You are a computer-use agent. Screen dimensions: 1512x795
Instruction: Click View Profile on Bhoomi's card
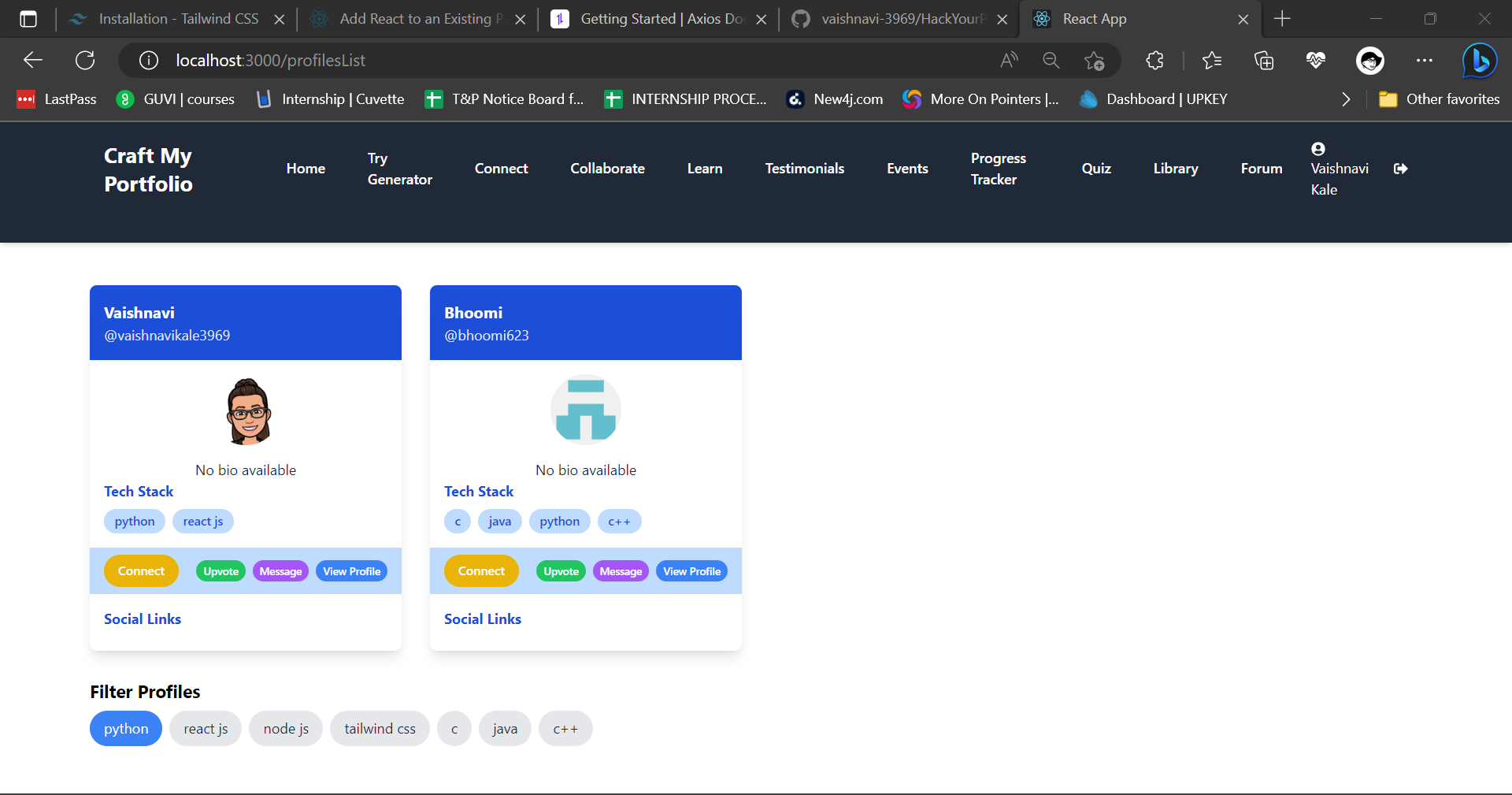691,570
